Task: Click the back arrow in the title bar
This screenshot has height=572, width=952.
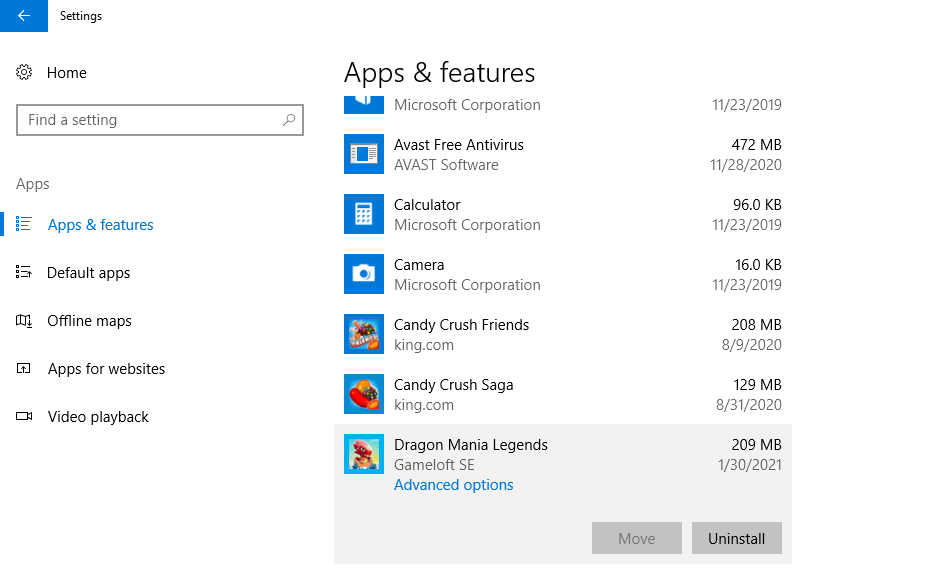Action: (x=24, y=16)
